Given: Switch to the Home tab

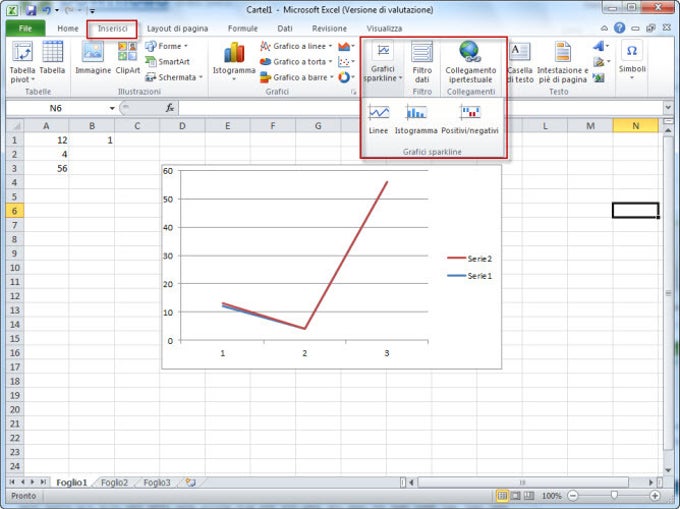Looking at the screenshot, I should point(68,29).
